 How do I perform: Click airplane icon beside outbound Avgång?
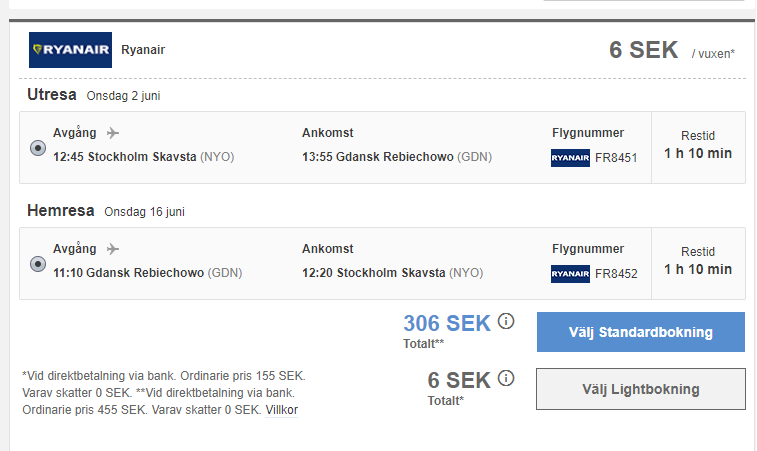[112, 133]
